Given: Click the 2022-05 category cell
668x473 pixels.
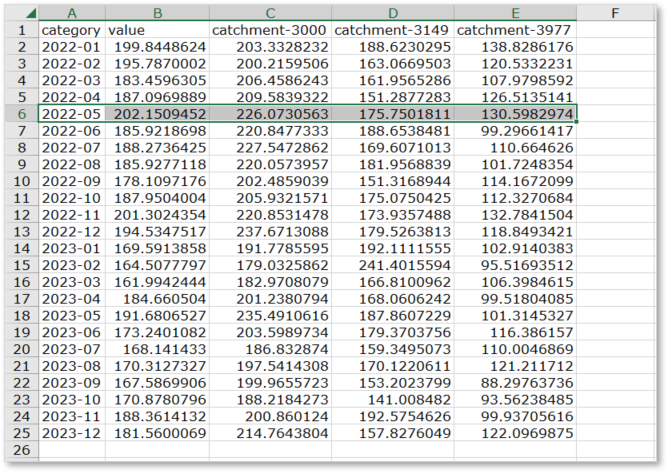Looking at the screenshot, I should 71,114.
